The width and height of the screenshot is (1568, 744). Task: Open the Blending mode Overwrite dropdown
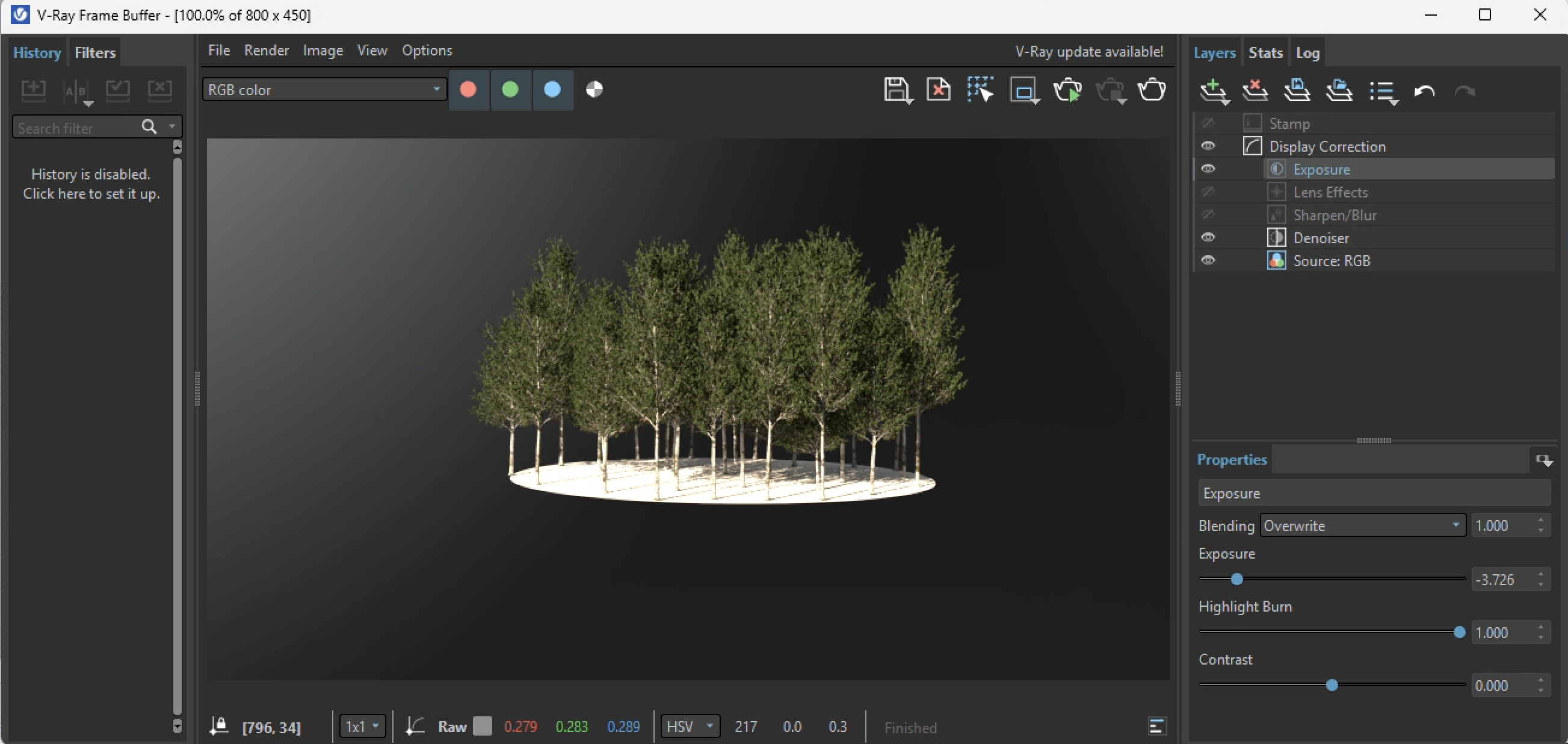coord(1362,525)
